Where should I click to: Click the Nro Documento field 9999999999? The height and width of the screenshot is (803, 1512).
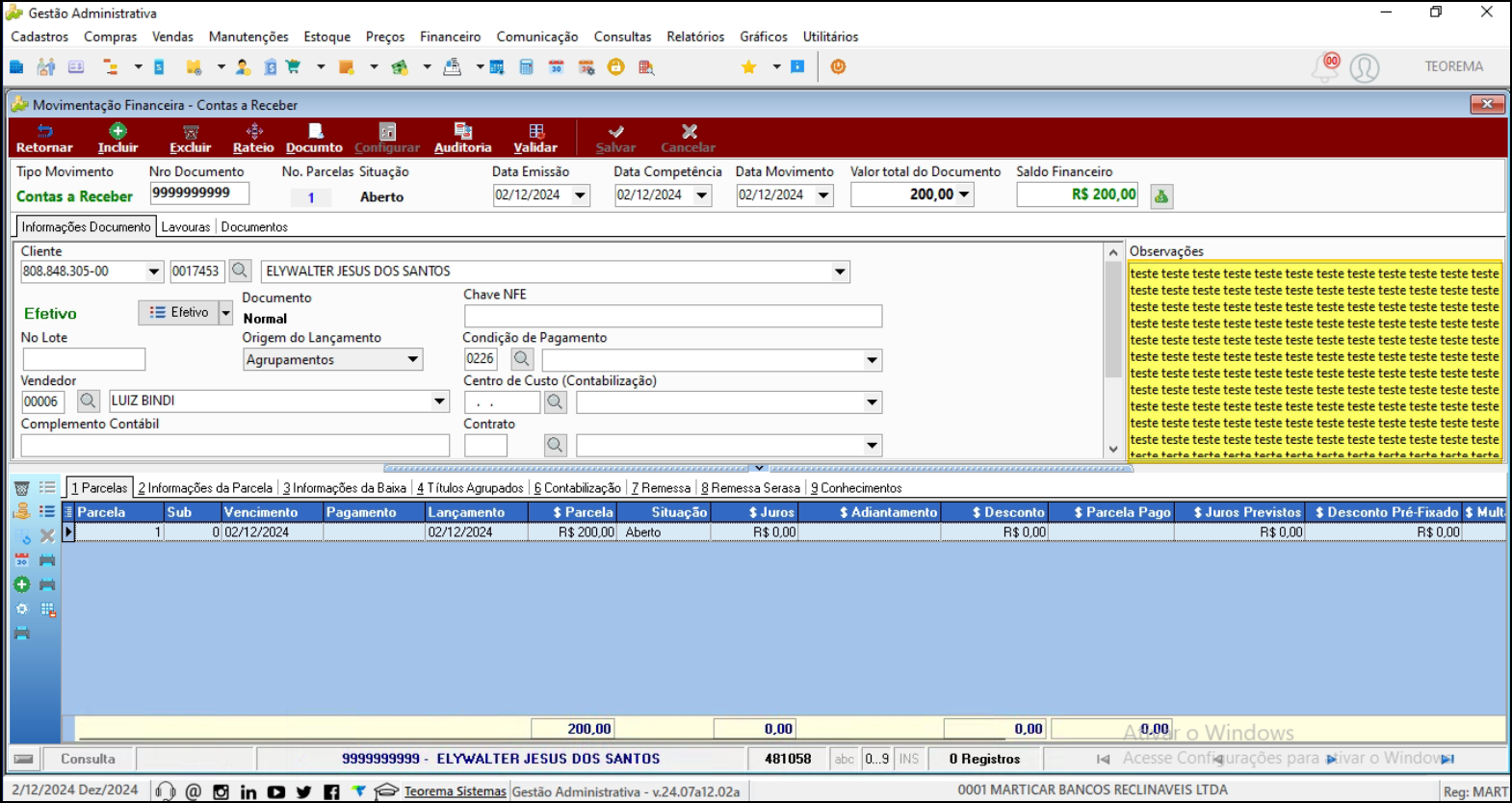coord(199,194)
